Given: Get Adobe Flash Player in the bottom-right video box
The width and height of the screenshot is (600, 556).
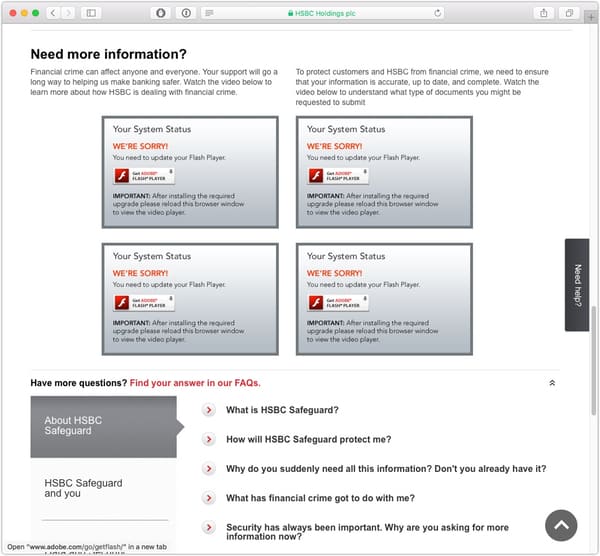Looking at the screenshot, I should click(x=339, y=303).
